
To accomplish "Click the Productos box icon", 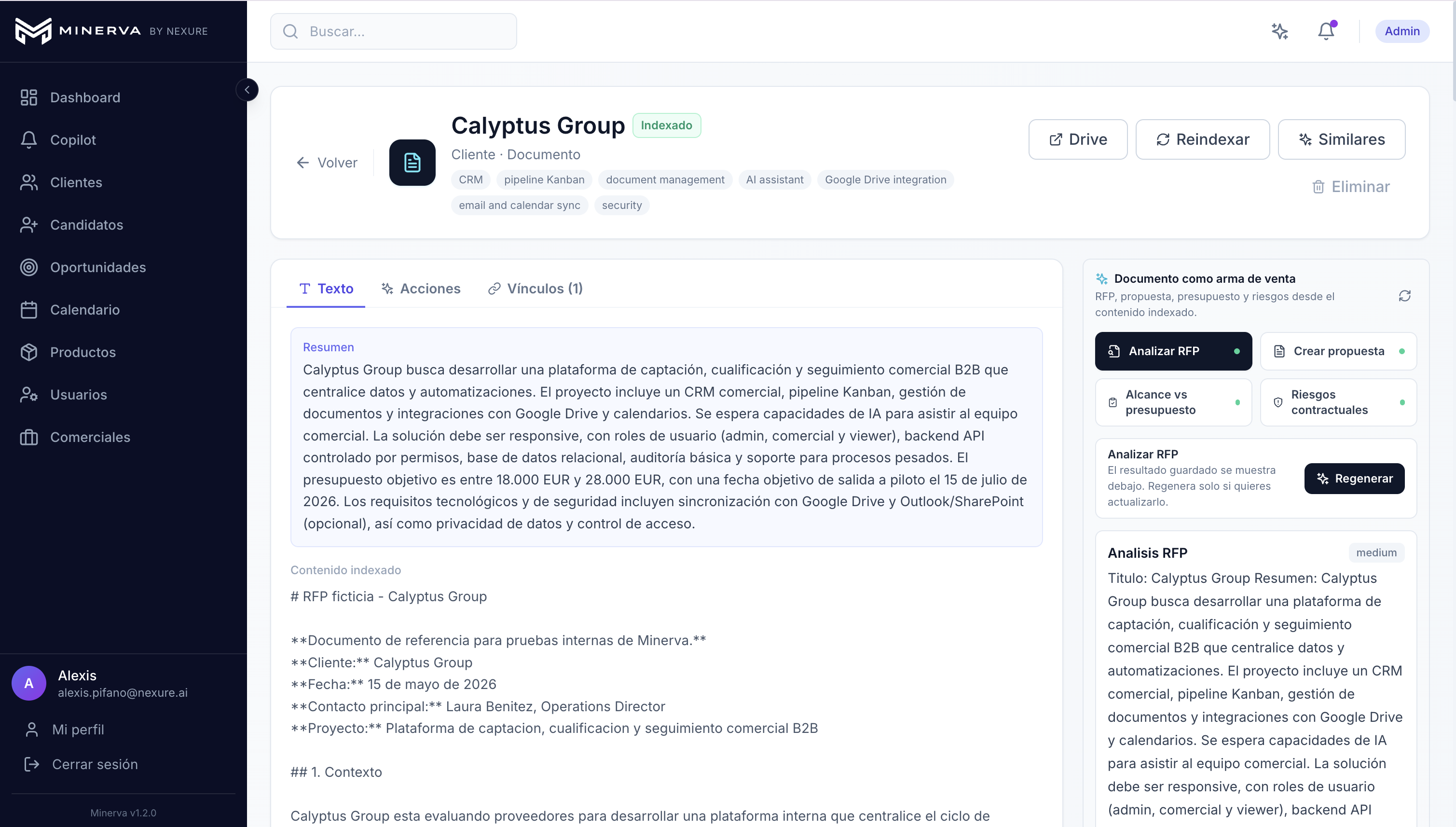I will tap(29, 352).
